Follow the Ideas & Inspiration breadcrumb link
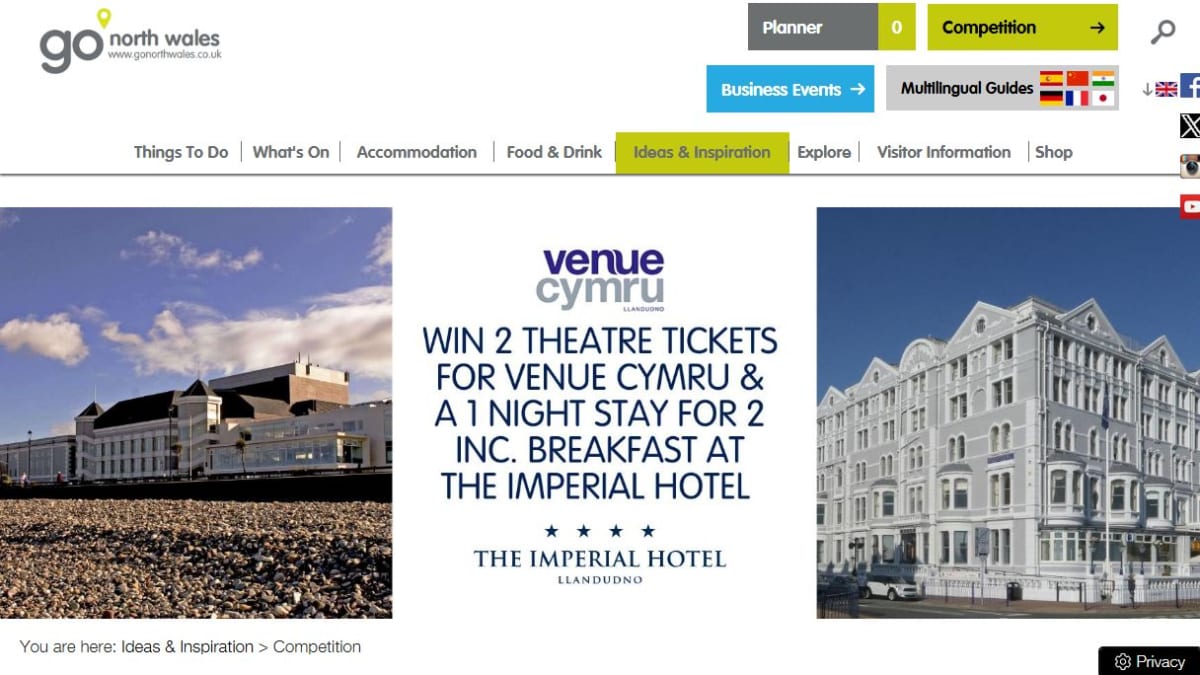Screen dimensions: 1200x675 [x=188, y=647]
